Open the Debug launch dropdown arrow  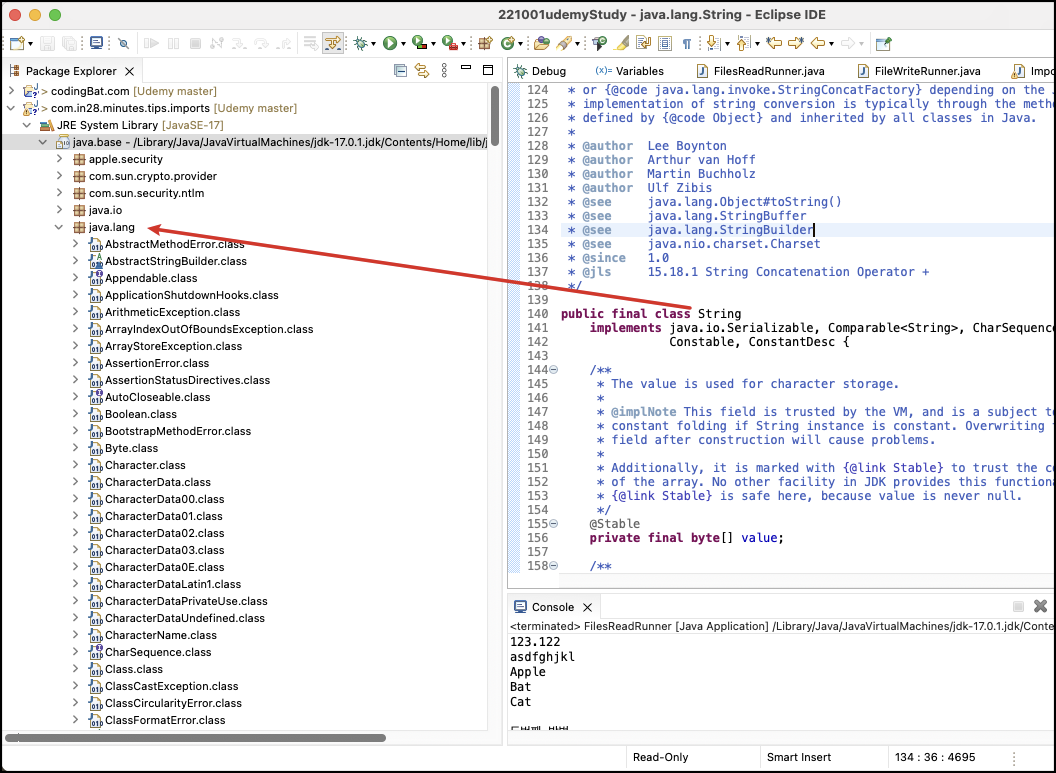coord(374,44)
